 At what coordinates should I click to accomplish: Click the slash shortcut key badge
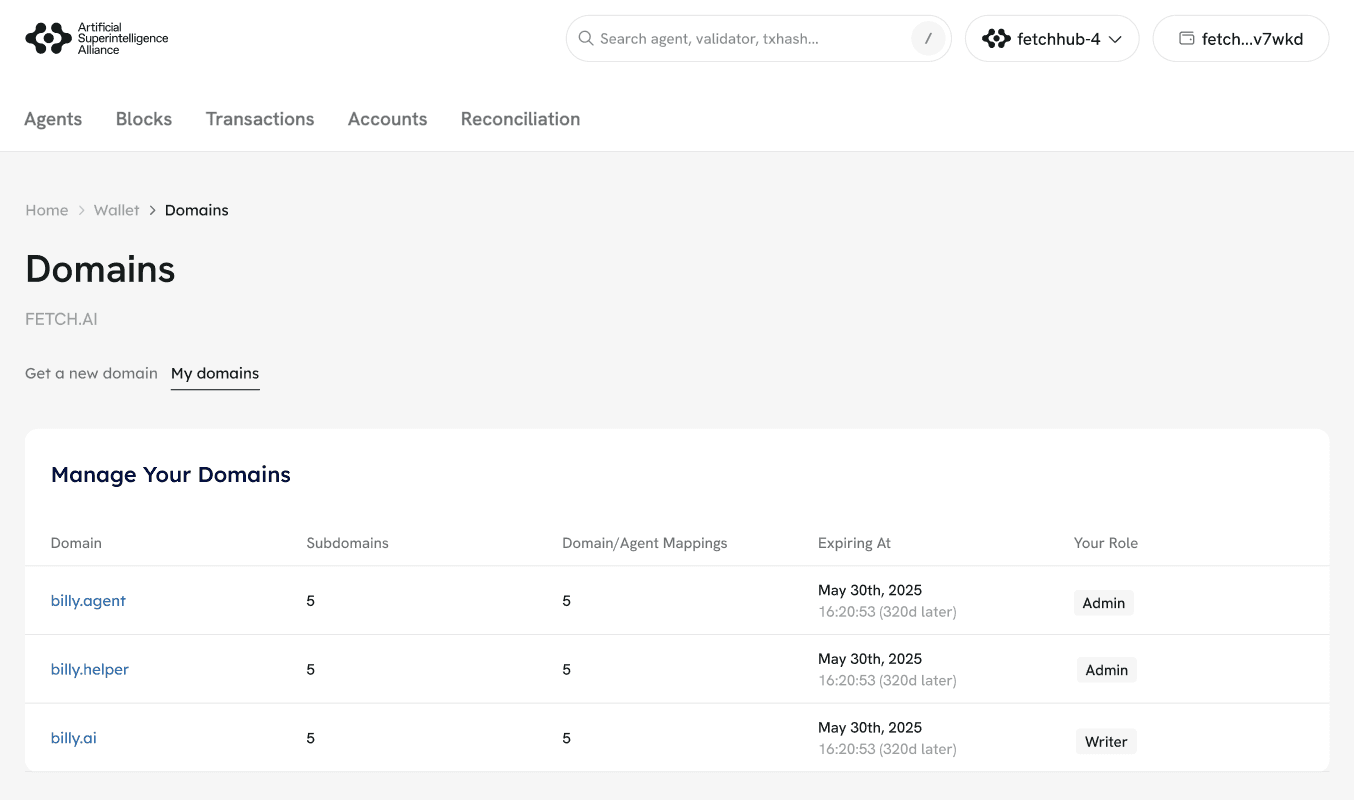928,39
